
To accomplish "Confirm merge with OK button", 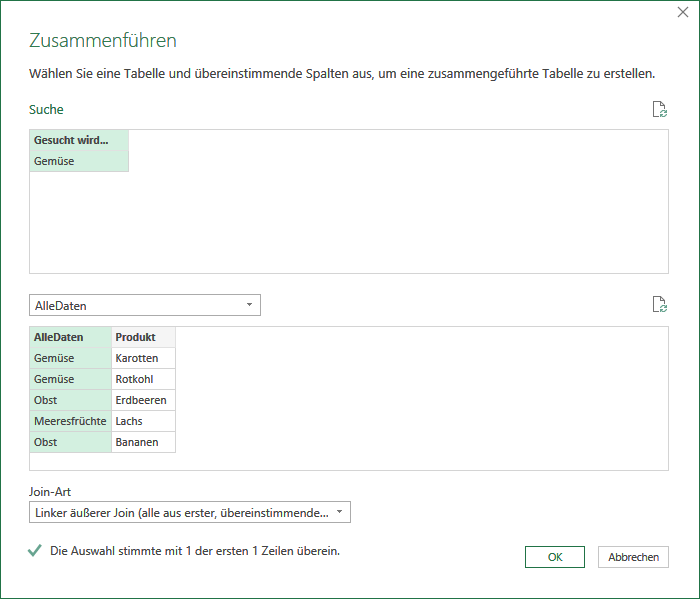I will click(x=554, y=557).
